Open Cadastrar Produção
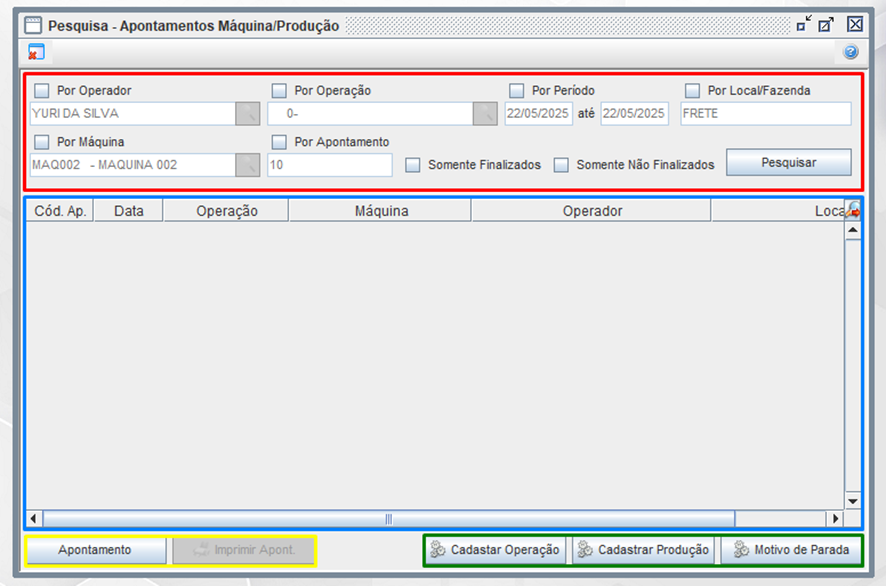This screenshot has height=586, width=886. [x=644, y=550]
